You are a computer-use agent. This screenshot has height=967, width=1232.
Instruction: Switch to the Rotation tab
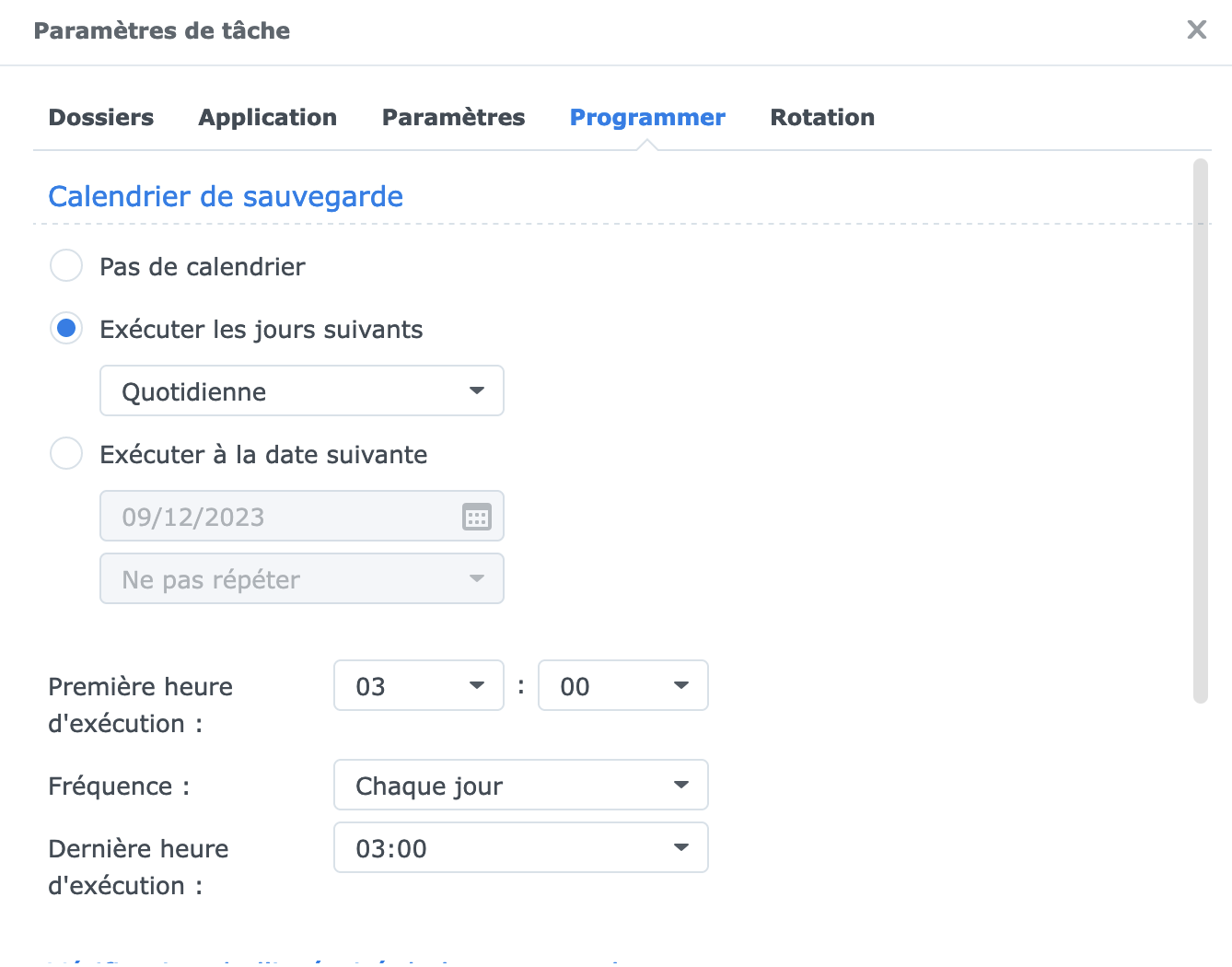click(822, 118)
